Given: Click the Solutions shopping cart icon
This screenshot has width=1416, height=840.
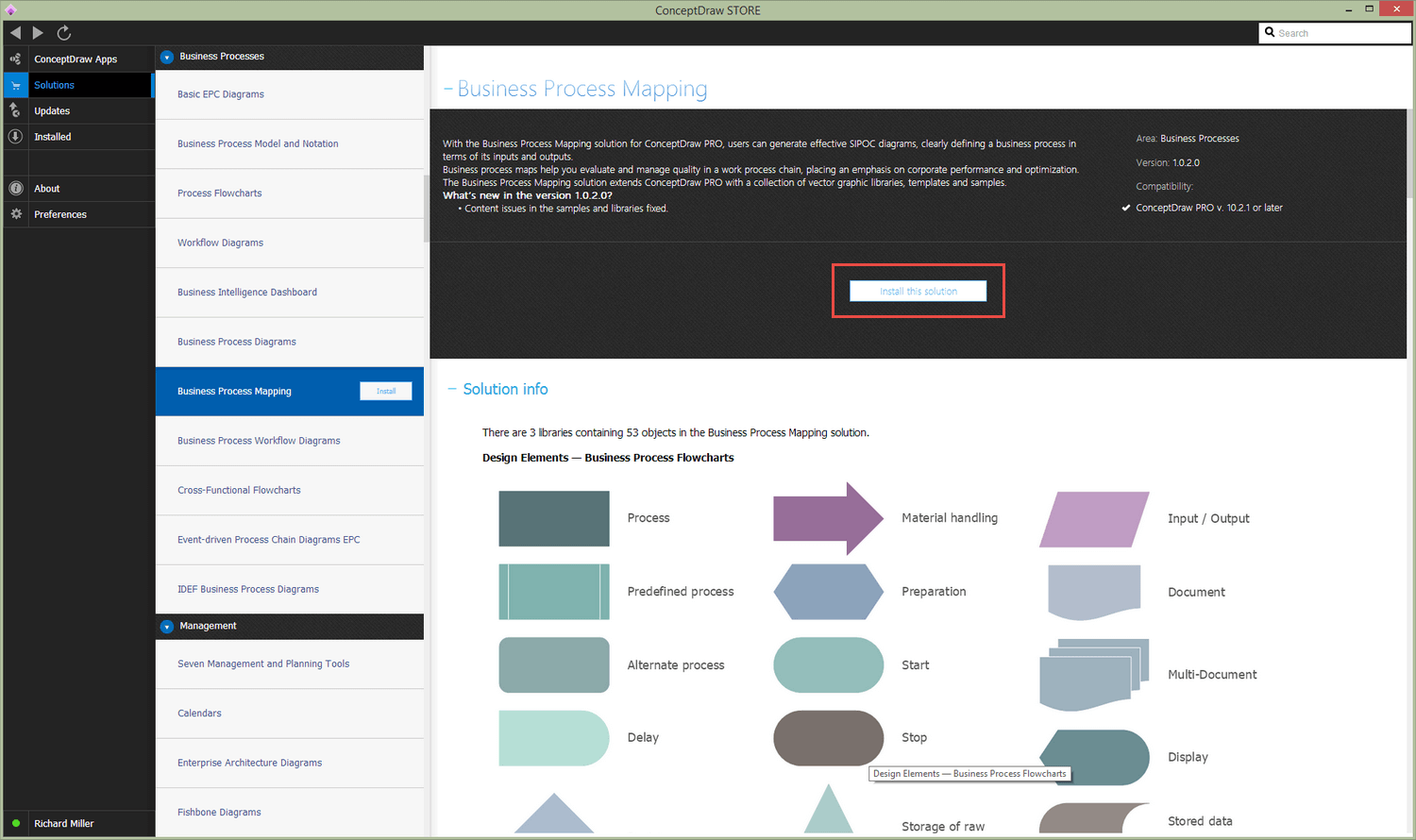Looking at the screenshot, I should (15, 85).
